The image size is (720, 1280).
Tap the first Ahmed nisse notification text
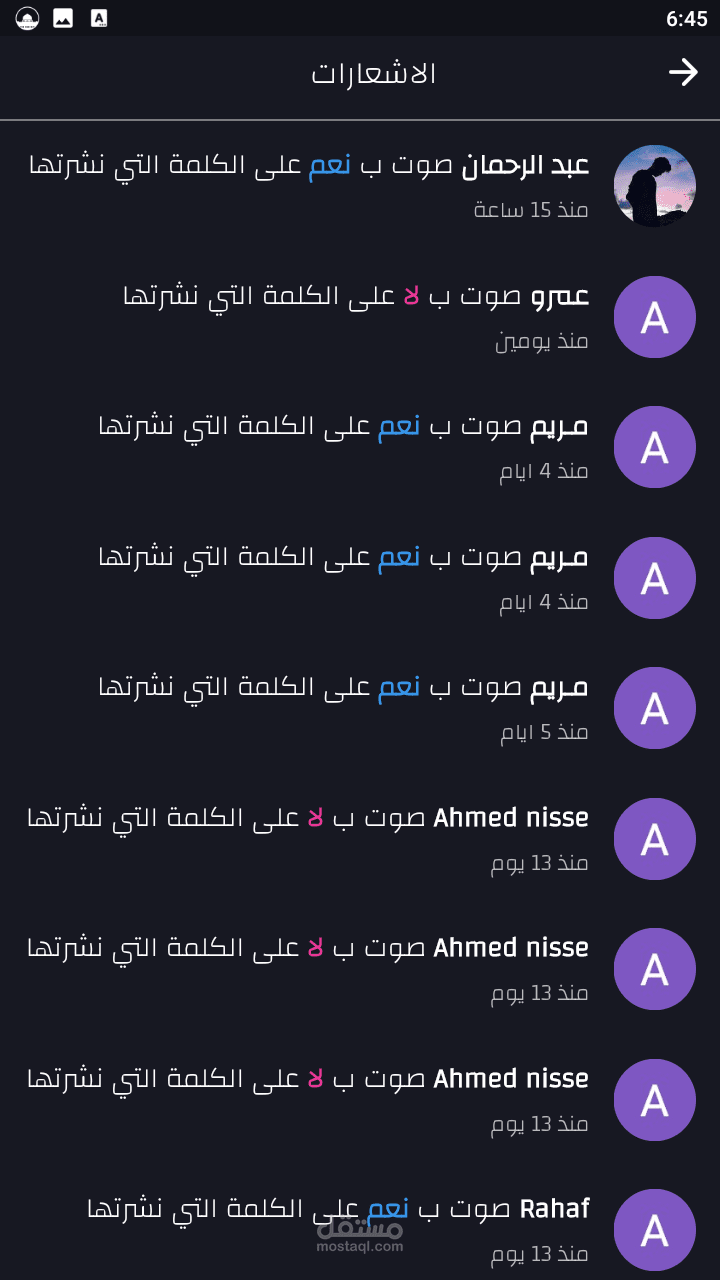click(307, 818)
